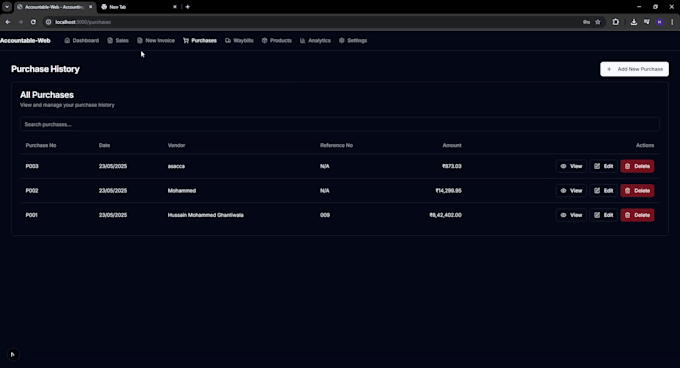The width and height of the screenshot is (680, 368).
Task: Edit purchase P002
Action: point(604,190)
